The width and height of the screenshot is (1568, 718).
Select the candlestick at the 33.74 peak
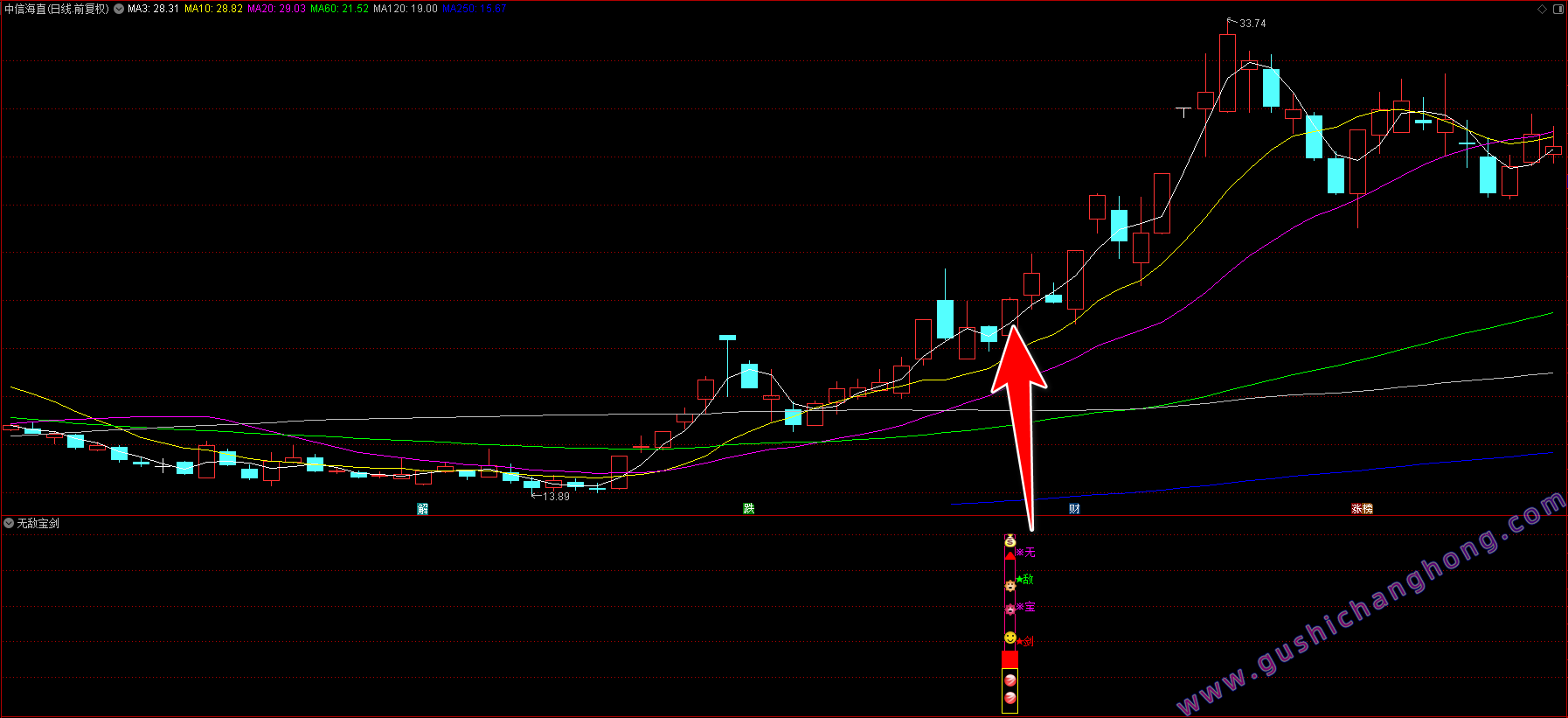[1228, 73]
